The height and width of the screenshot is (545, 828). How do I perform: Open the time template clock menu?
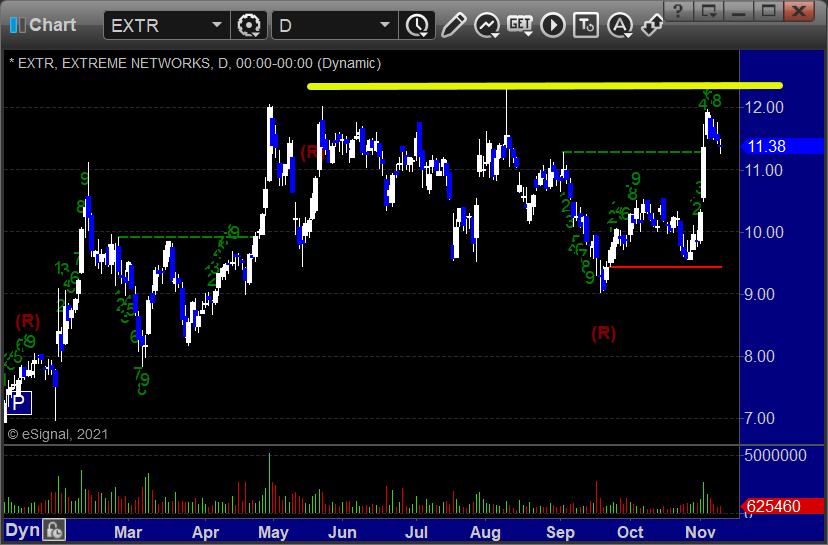(x=417, y=25)
